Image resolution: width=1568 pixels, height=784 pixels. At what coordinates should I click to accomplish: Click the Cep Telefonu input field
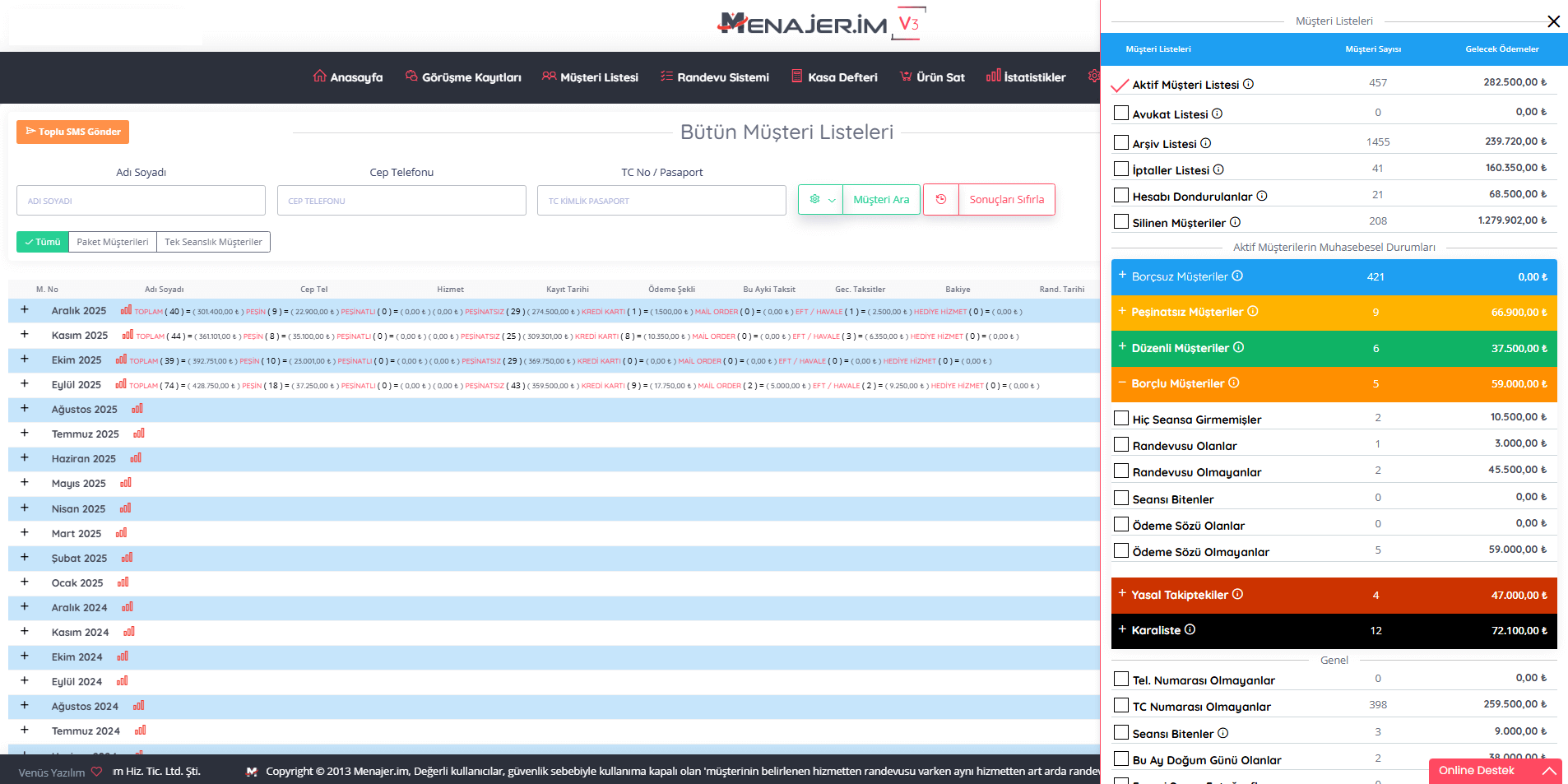401,201
